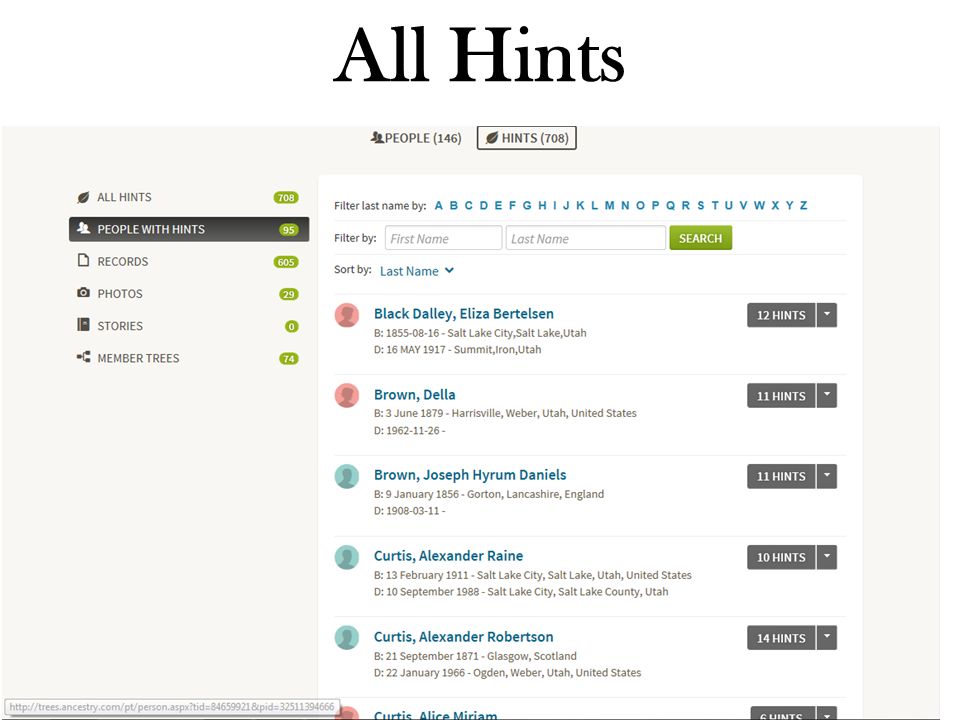The image size is (960, 720).
Task: Click the 29 badge next to Photos
Action: 289,294
